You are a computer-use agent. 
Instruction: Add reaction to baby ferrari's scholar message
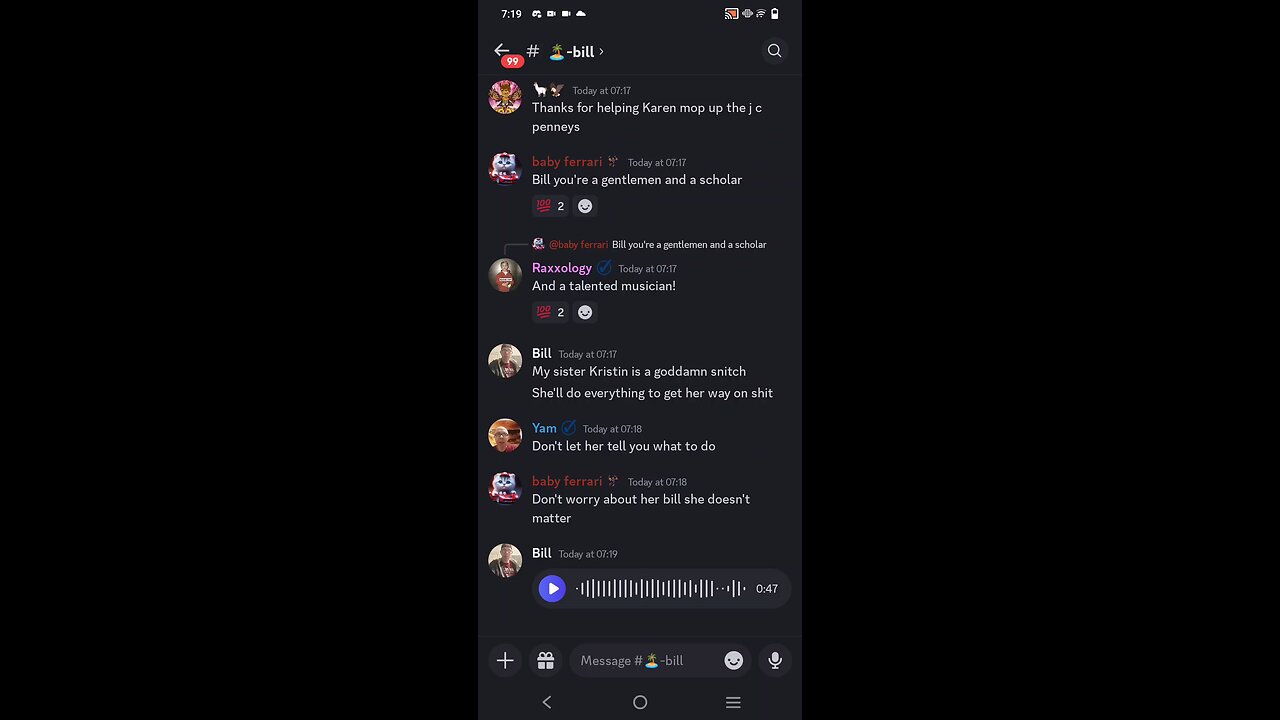coord(585,206)
